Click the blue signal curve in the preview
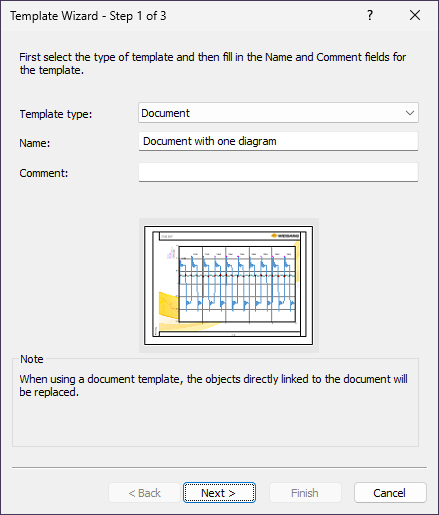The width and height of the screenshot is (439, 515). point(237,285)
